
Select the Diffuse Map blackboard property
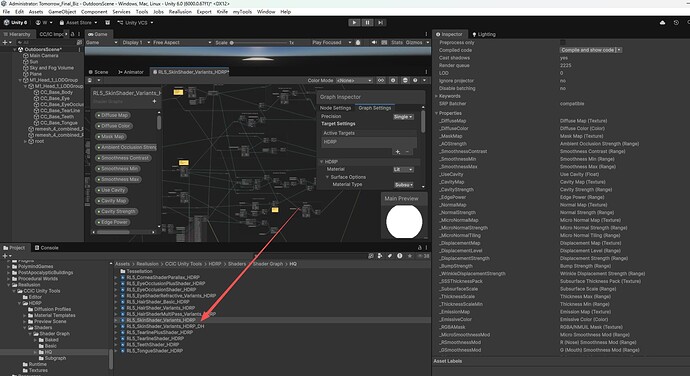pos(112,115)
